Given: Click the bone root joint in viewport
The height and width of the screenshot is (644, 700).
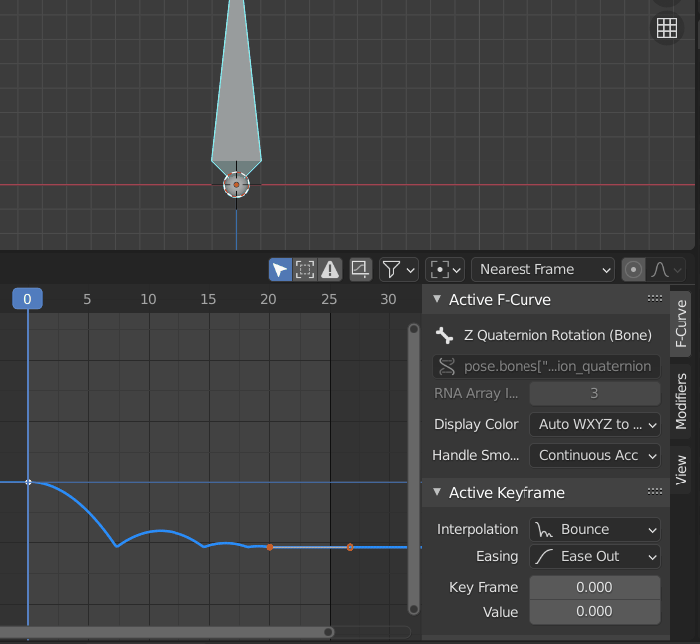Looking at the screenshot, I should click(236, 185).
